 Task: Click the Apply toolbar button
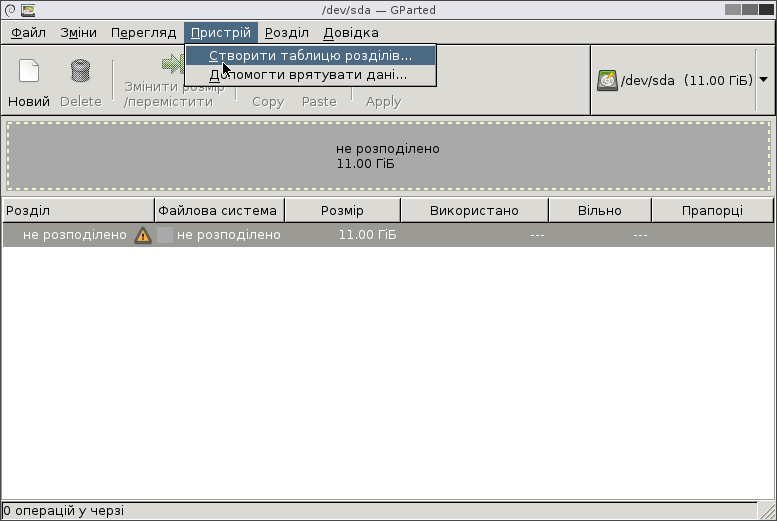(x=384, y=102)
